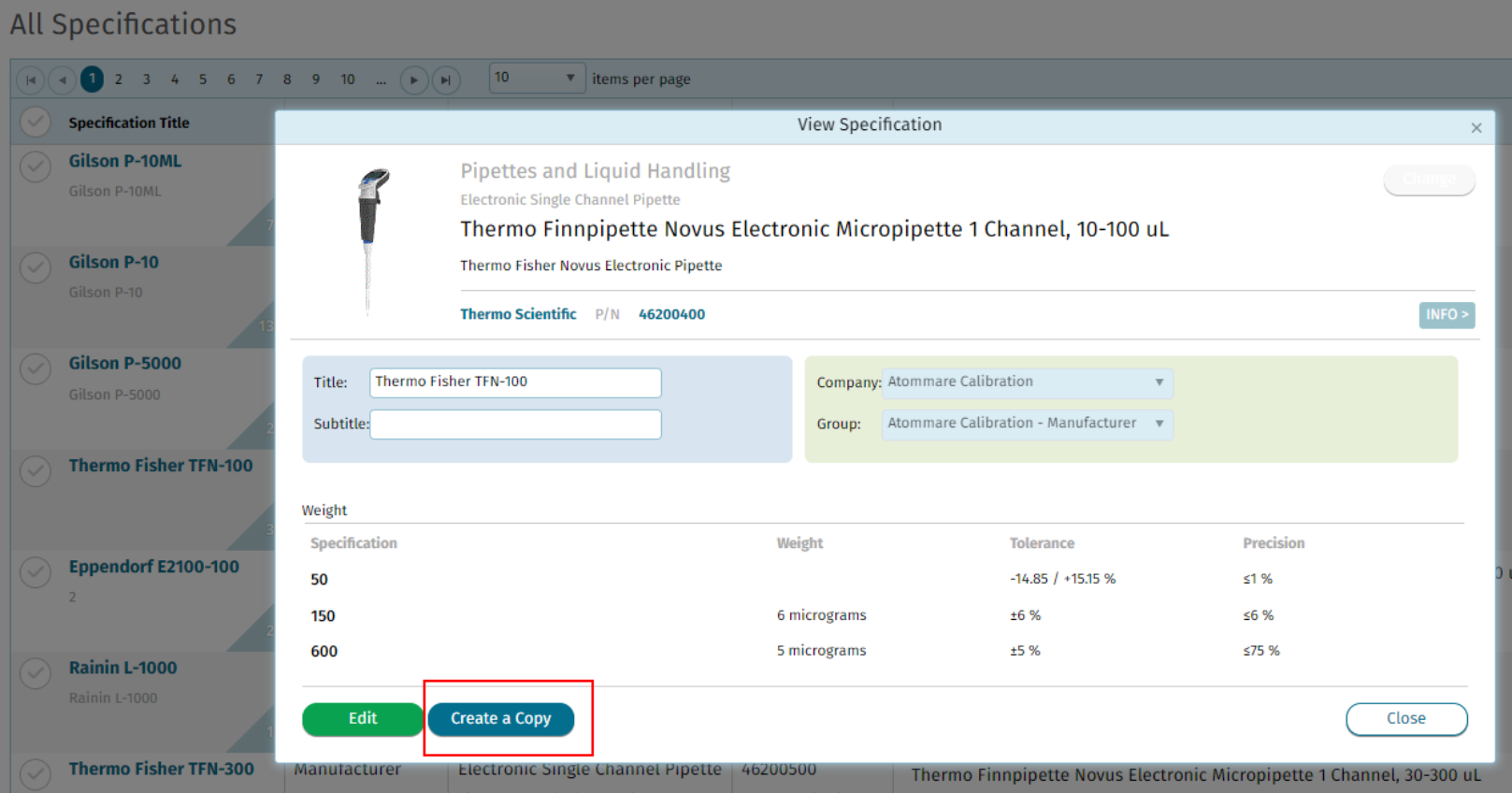1512x793 pixels.
Task: Click the Title input field
Action: [x=515, y=382]
